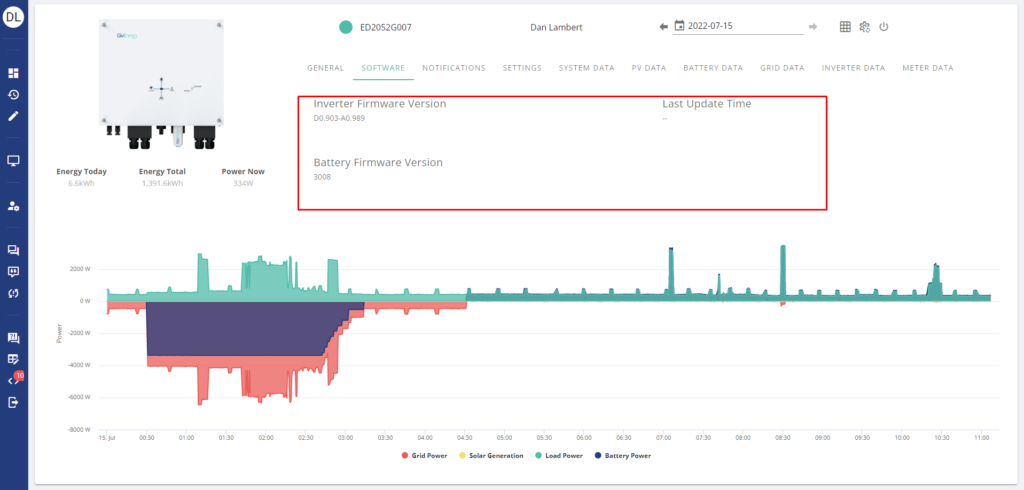Click the power button icon near date
The height and width of the screenshot is (490, 1024).
coord(883,27)
